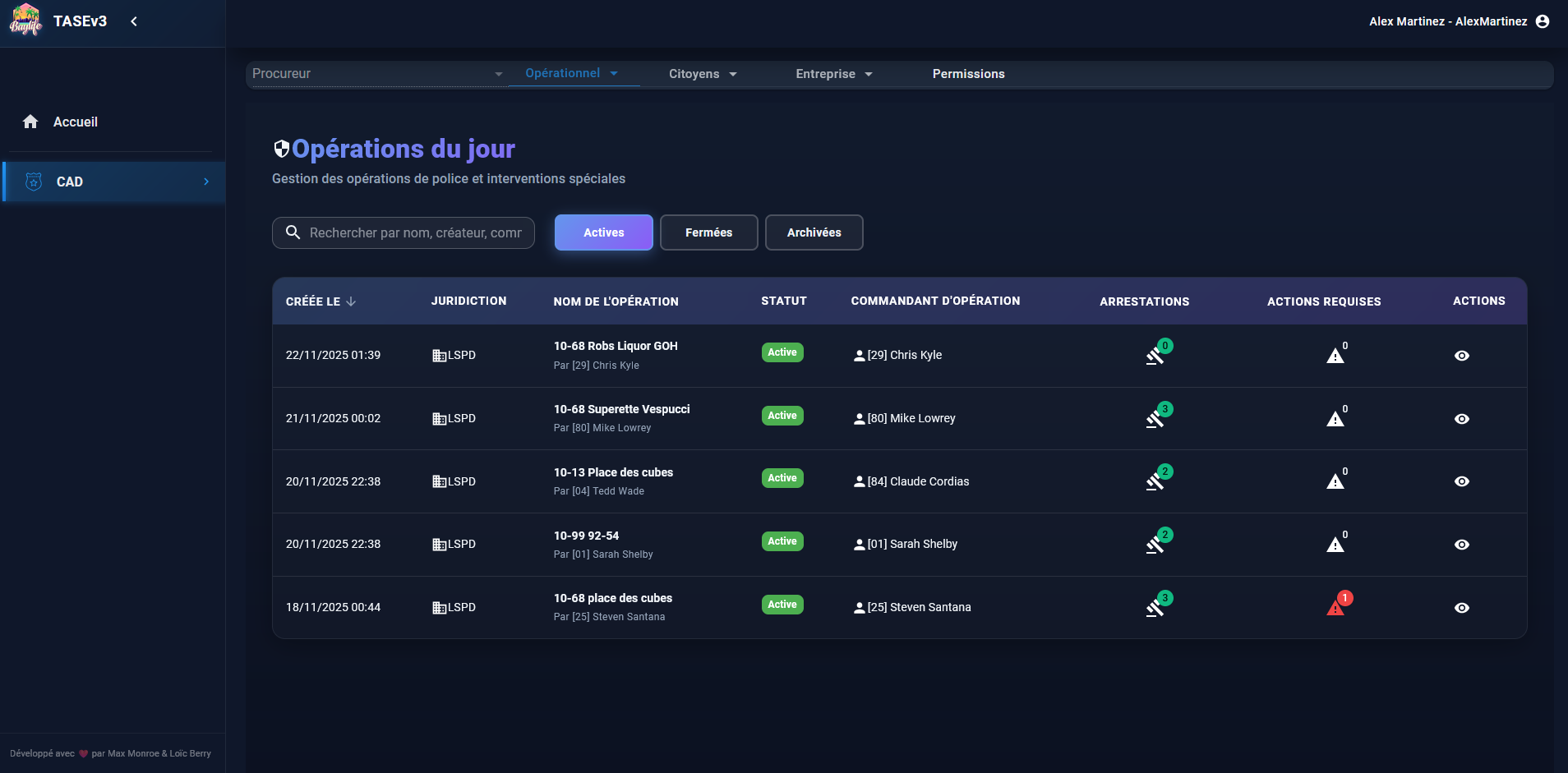Click the required actions warning for 10-99 92-54
The image size is (1568, 773).
pos(1335,545)
